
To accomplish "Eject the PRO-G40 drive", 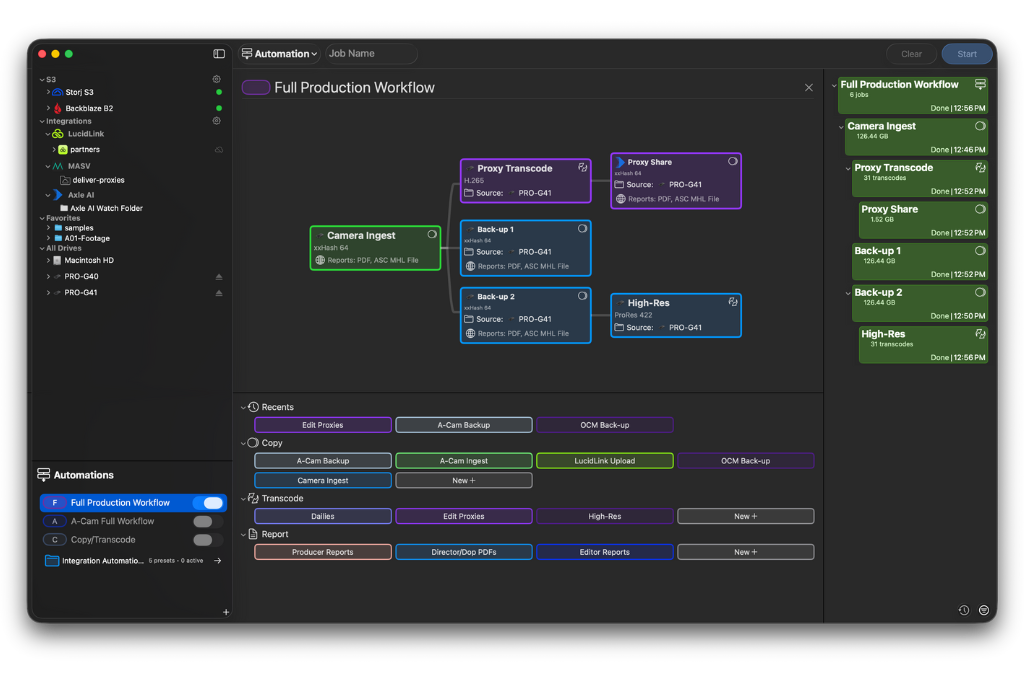I will click(219, 277).
